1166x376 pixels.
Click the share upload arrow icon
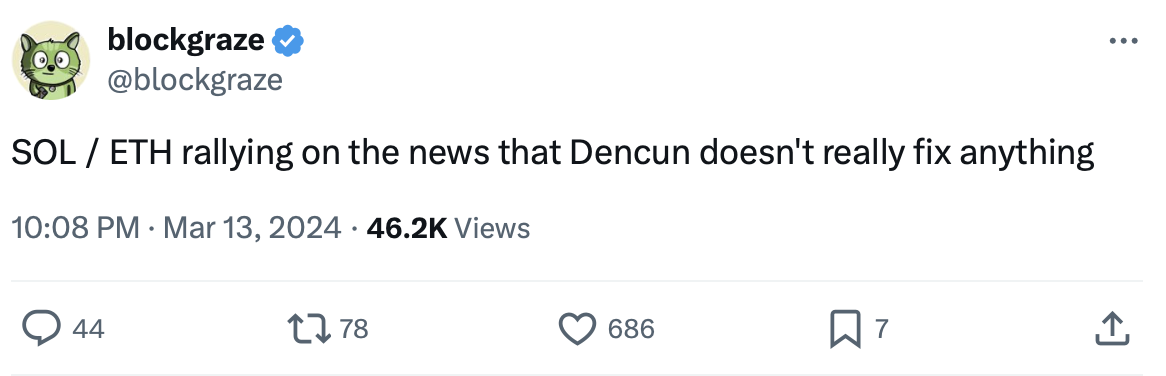pos(1112,328)
